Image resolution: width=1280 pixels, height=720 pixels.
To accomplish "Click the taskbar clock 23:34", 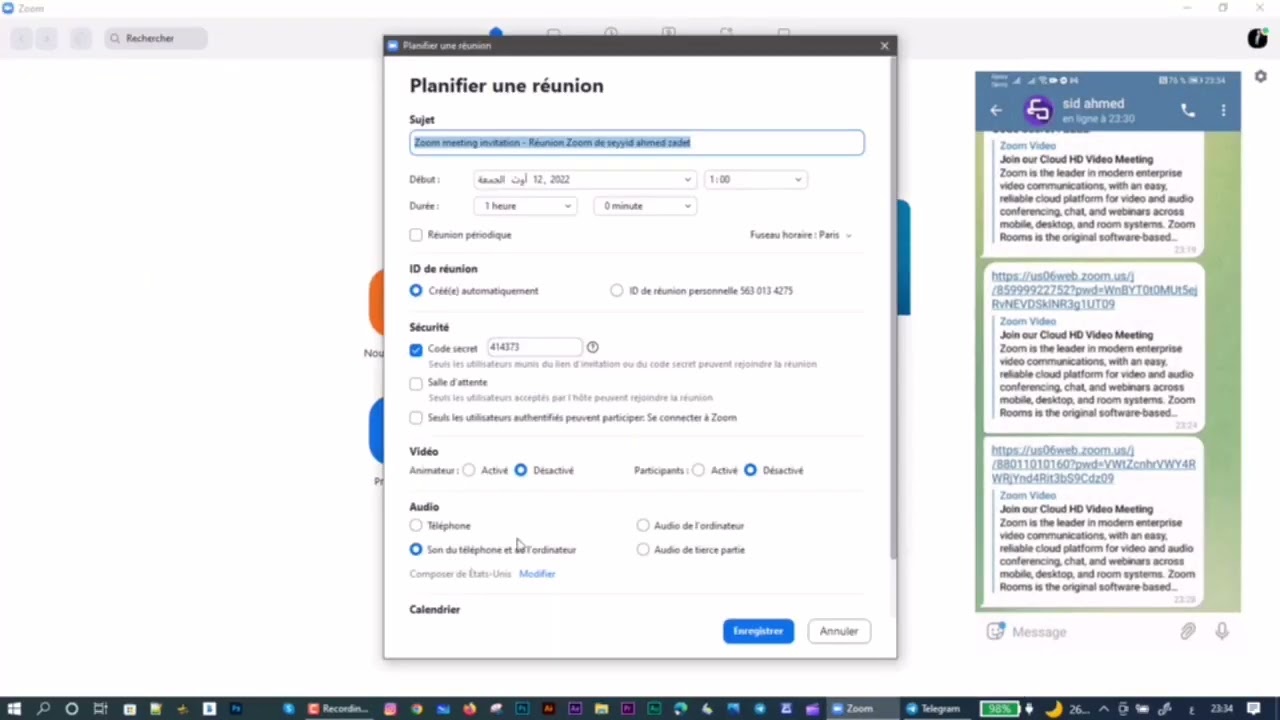I will (x=1221, y=709).
